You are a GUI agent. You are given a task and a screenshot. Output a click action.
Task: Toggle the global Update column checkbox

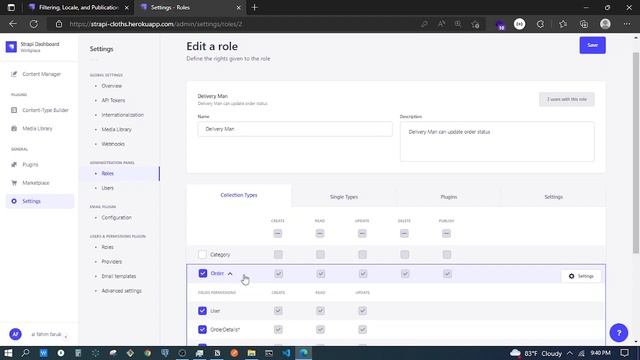coord(362,233)
